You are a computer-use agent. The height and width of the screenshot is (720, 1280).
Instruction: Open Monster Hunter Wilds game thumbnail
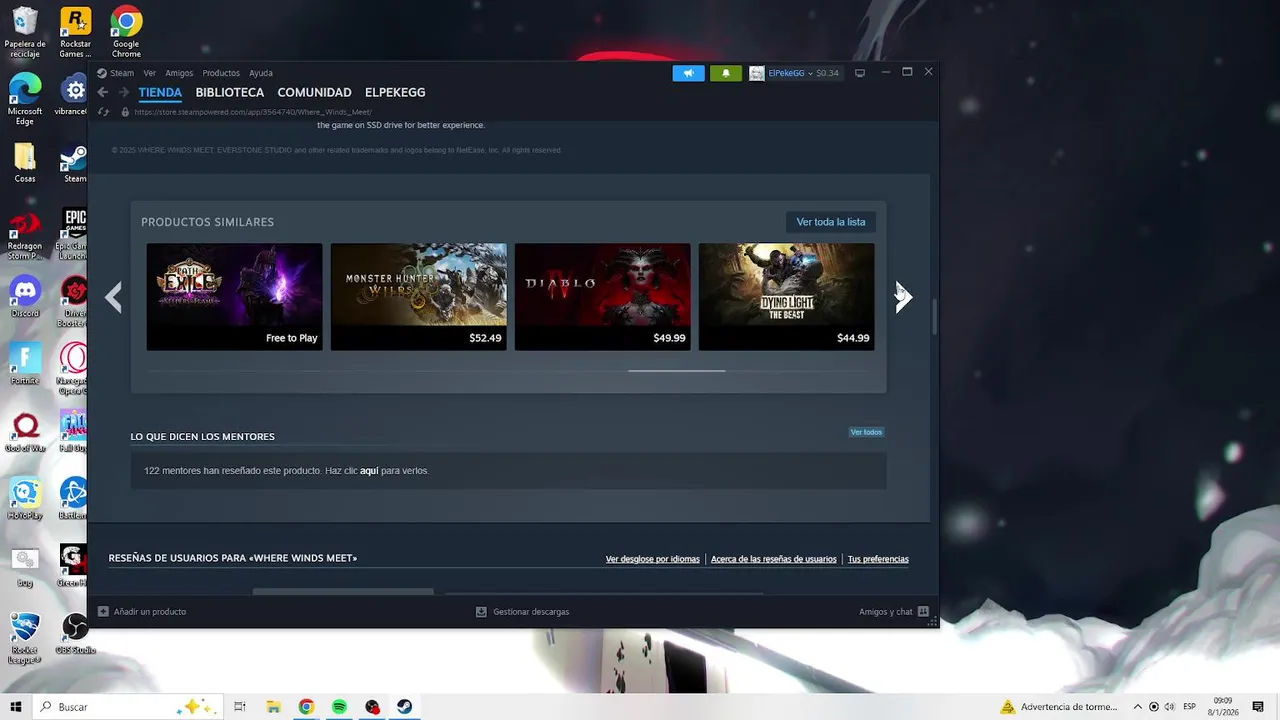(419, 297)
